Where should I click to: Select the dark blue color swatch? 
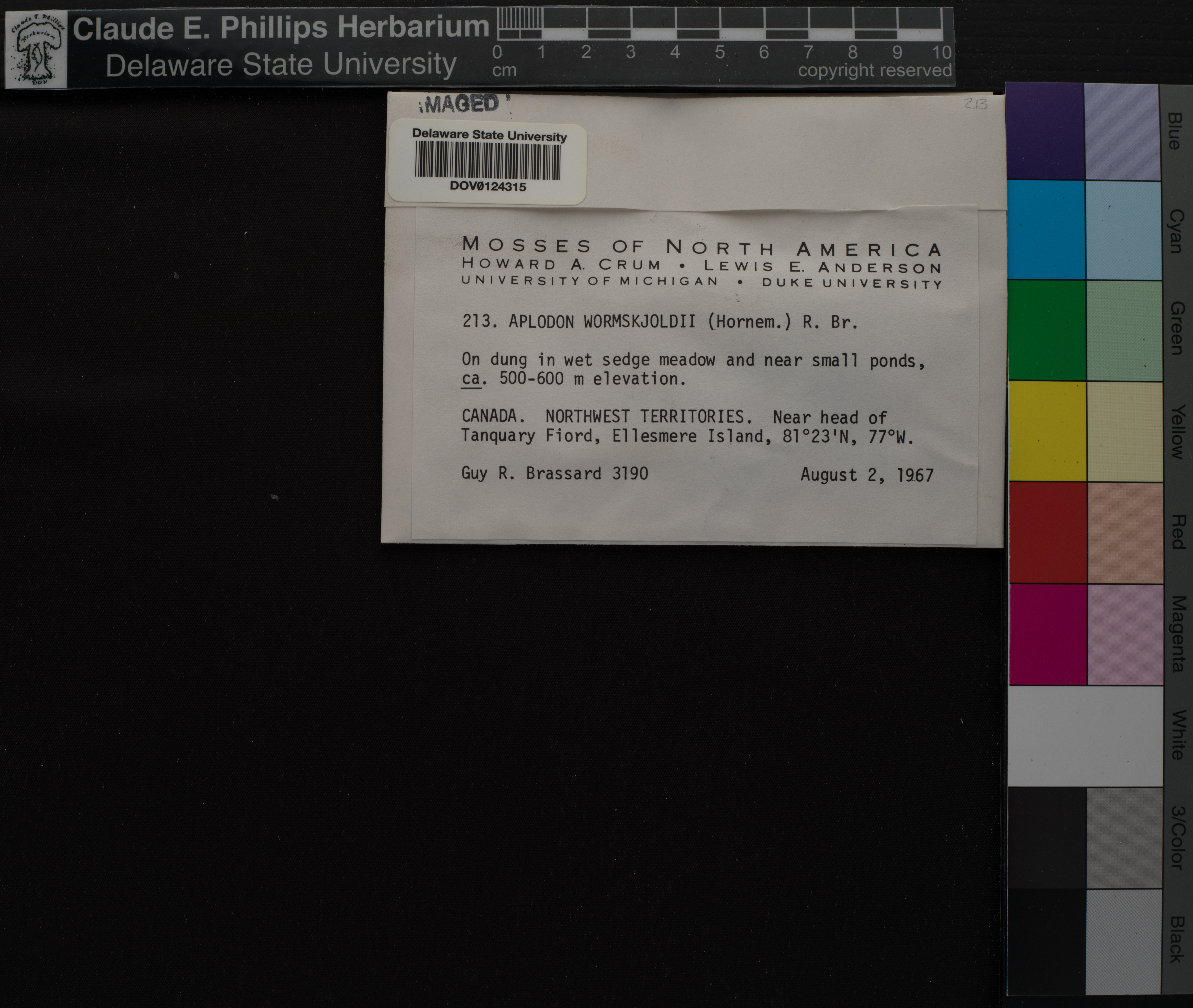pyautogui.click(x=1045, y=131)
